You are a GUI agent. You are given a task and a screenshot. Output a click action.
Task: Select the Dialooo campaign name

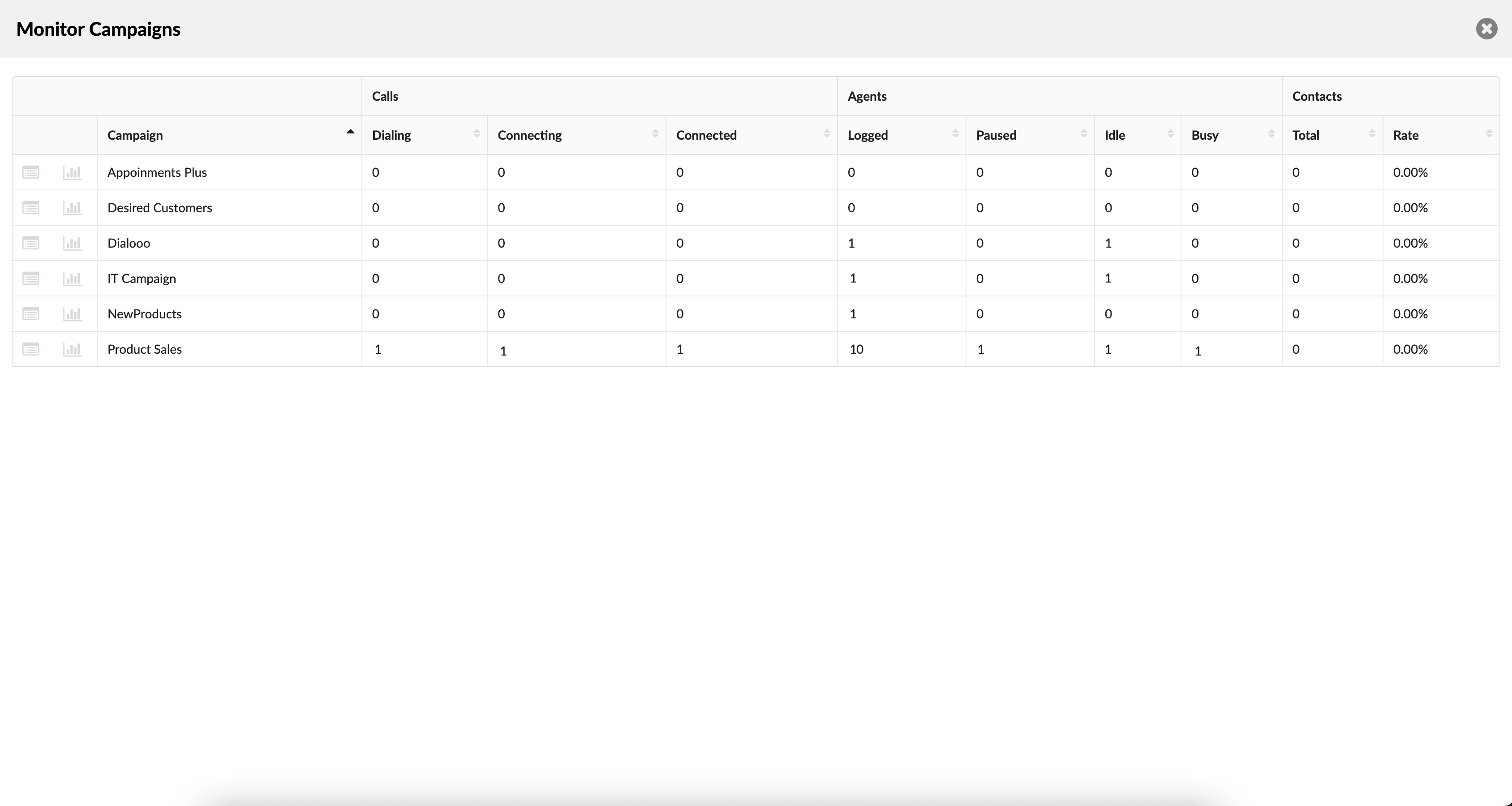pyautogui.click(x=129, y=242)
